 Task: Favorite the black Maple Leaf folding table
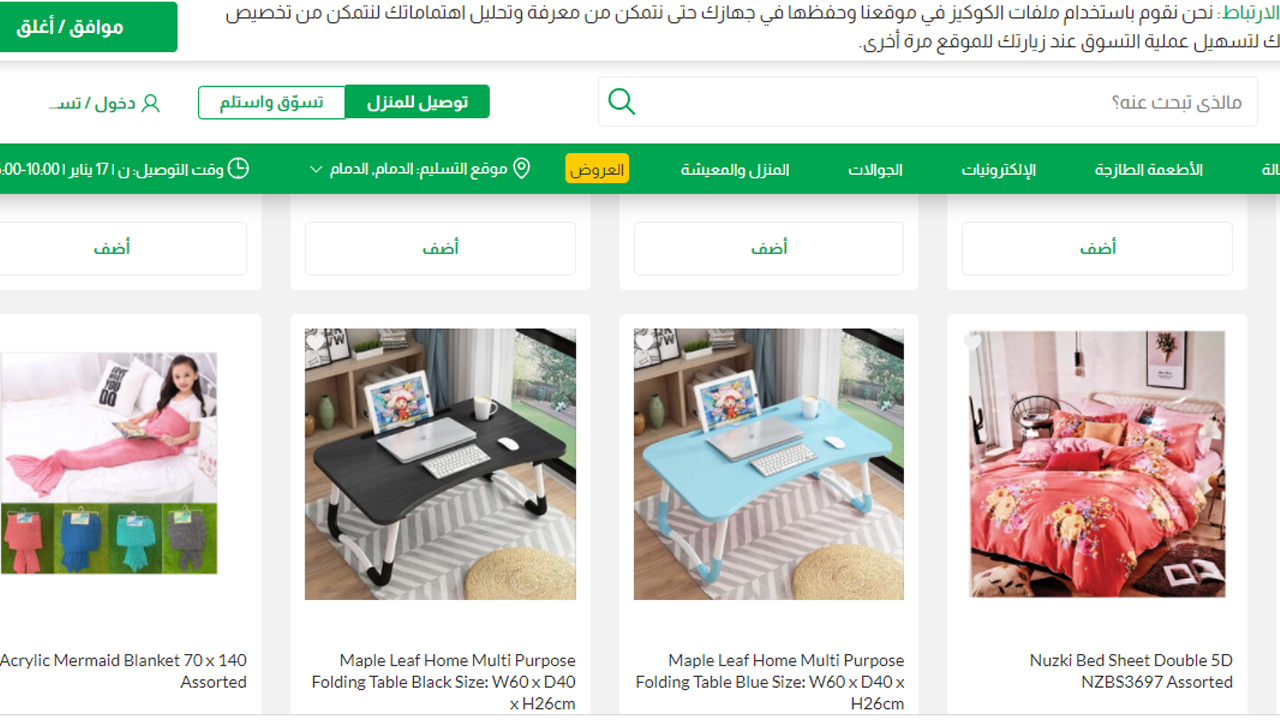pyautogui.click(x=316, y=343)
